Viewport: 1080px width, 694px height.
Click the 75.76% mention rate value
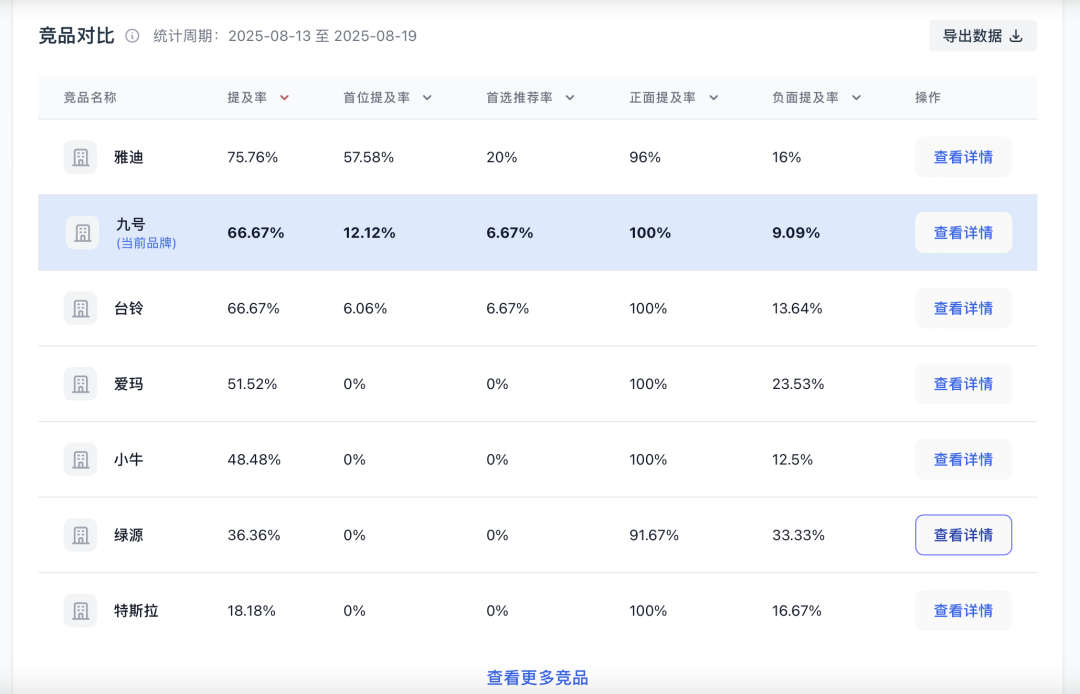(x=253, y=157)
